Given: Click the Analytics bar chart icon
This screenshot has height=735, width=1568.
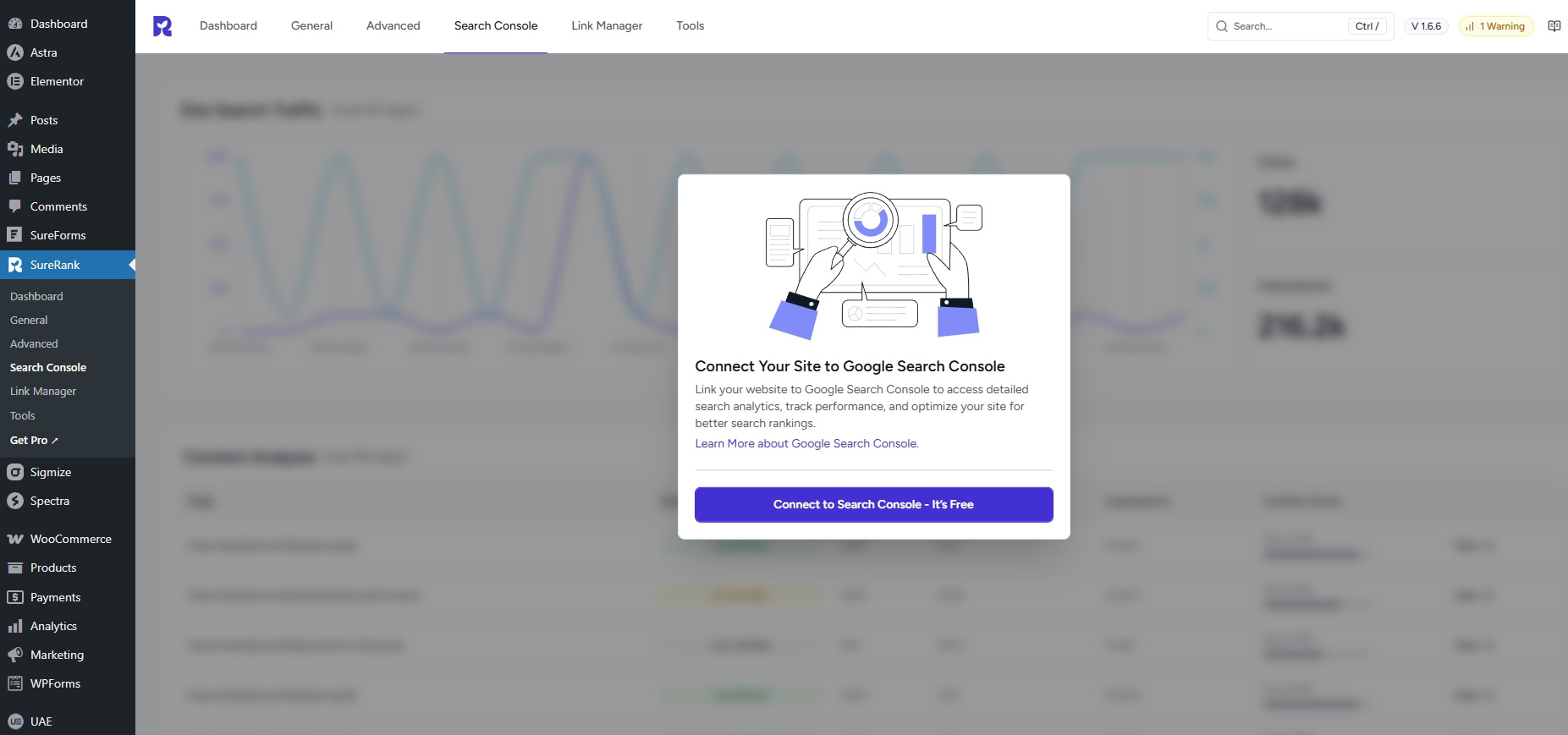Looking at the screenshot, I should tap(15, 626).
